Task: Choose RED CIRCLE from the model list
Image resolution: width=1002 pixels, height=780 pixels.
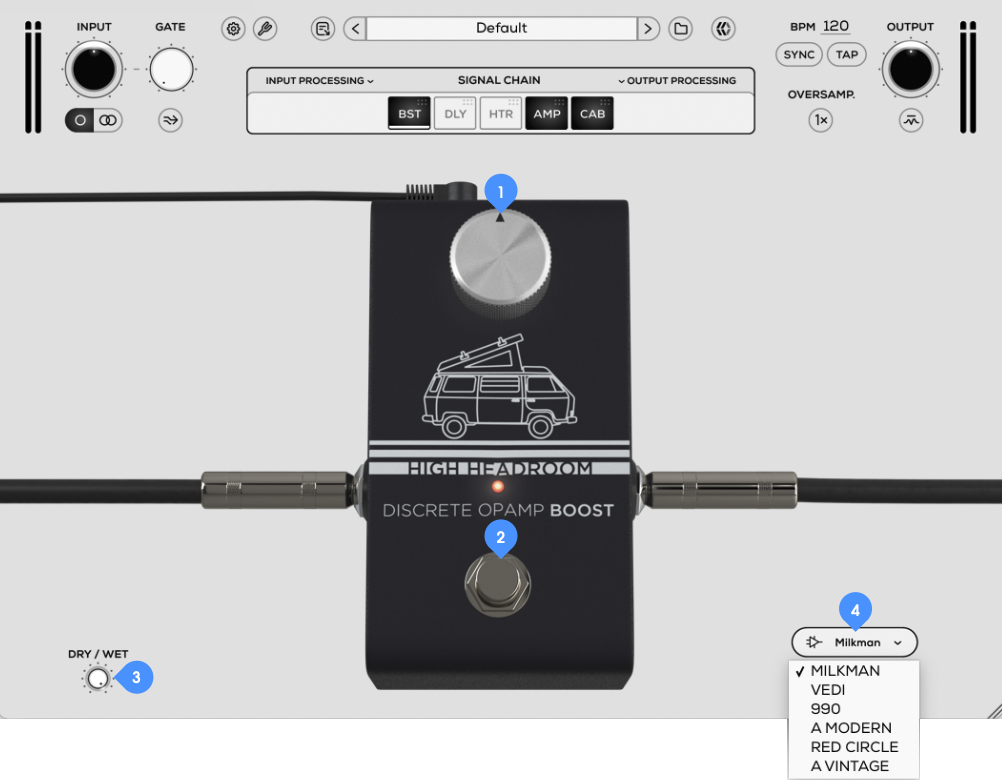Action: coord(854,747)
